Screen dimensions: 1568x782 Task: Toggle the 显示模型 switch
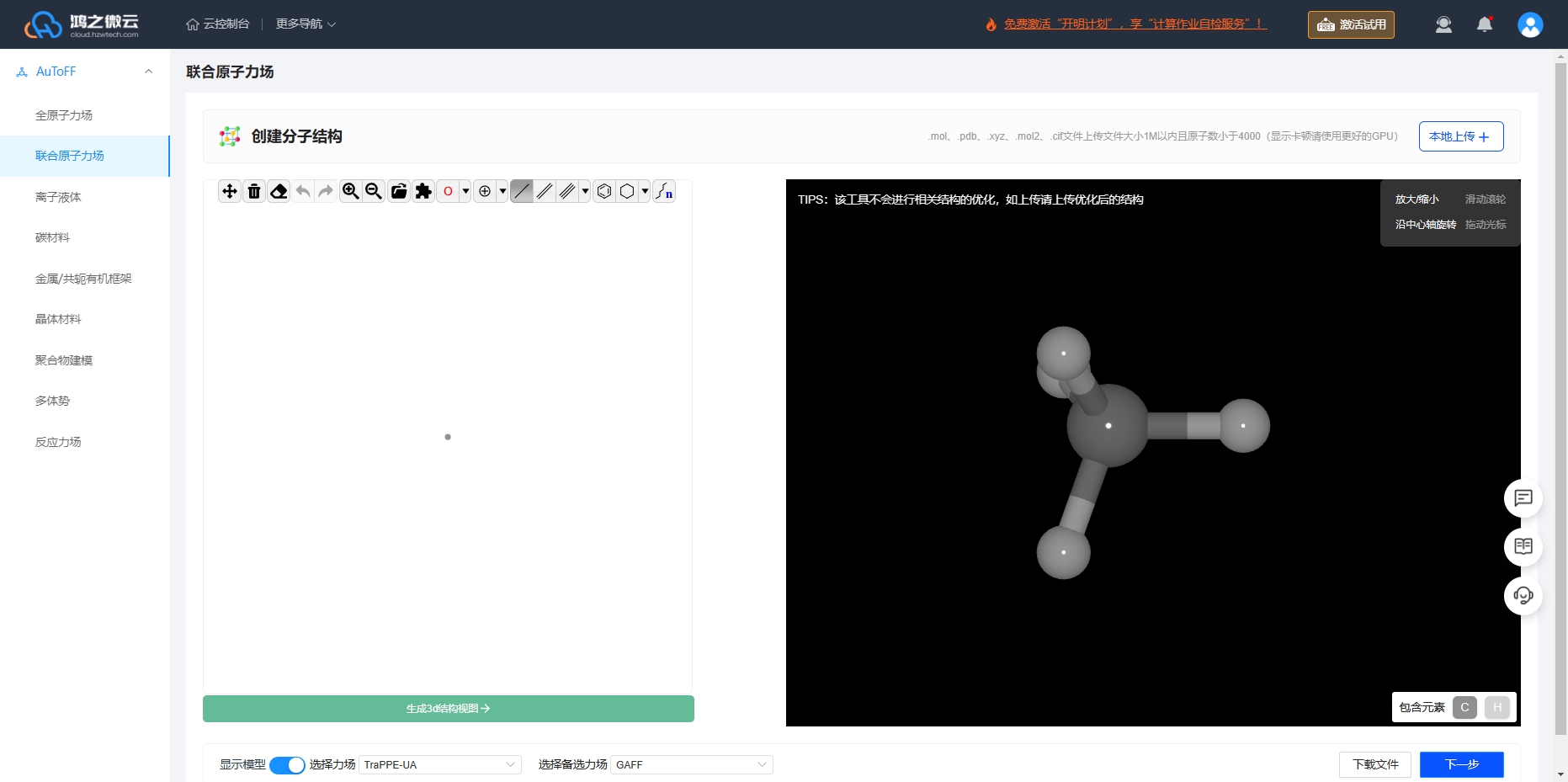click(x=287, y=765)
